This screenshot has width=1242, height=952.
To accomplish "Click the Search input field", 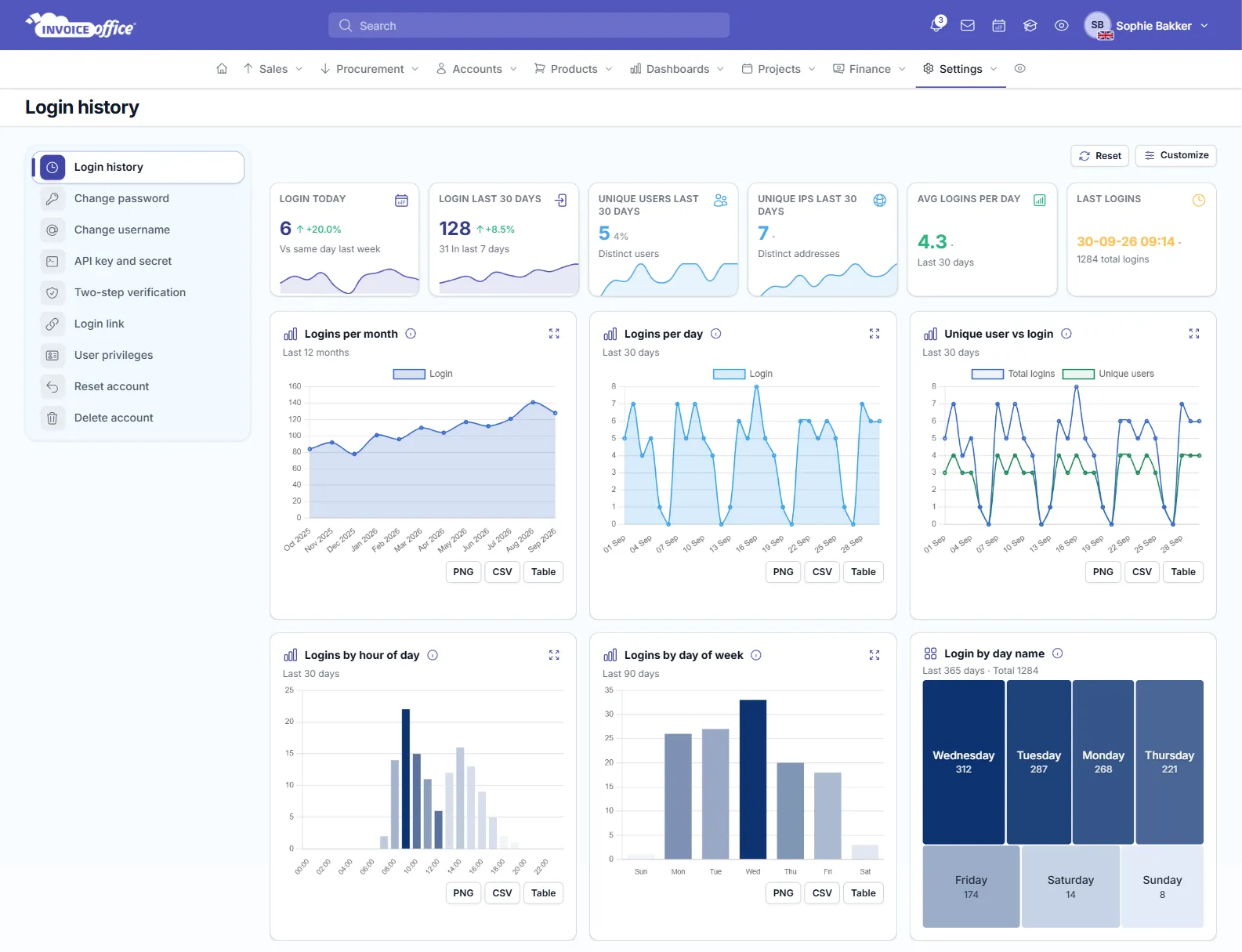I will tap(529, 25).
